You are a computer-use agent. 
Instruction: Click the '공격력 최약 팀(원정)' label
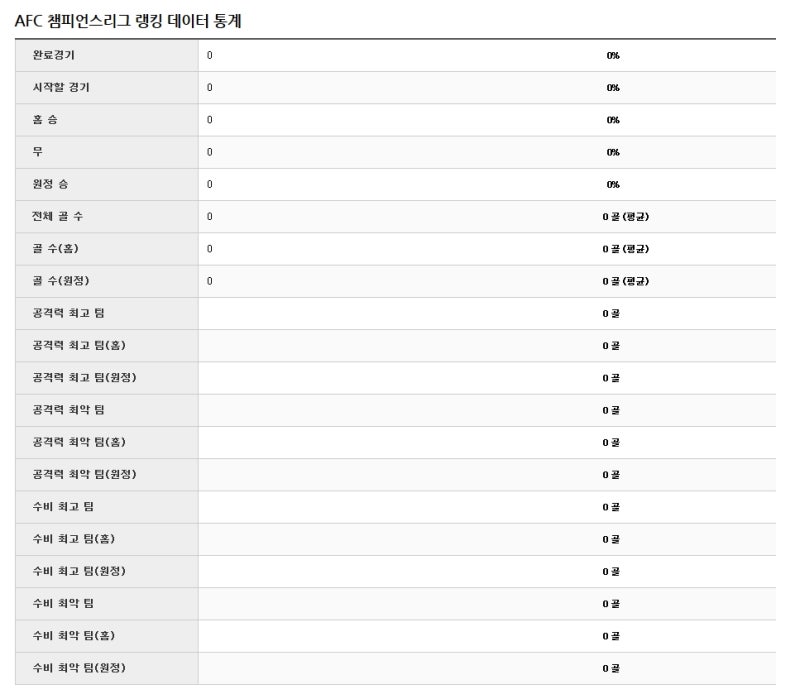point(84,474)
